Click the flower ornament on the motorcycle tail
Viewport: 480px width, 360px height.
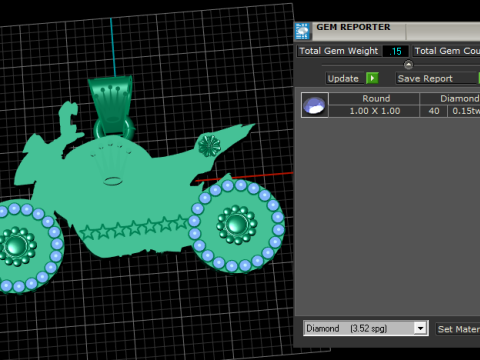pyautogui.click(x=209, y=146)
